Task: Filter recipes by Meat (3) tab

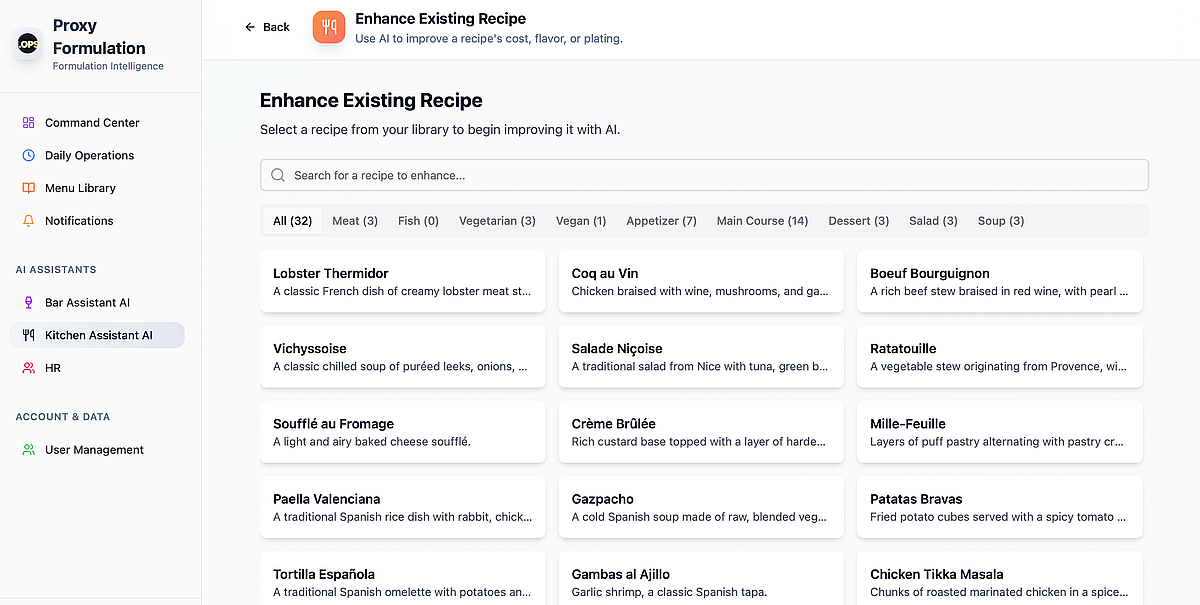Action: coord(355,221)
